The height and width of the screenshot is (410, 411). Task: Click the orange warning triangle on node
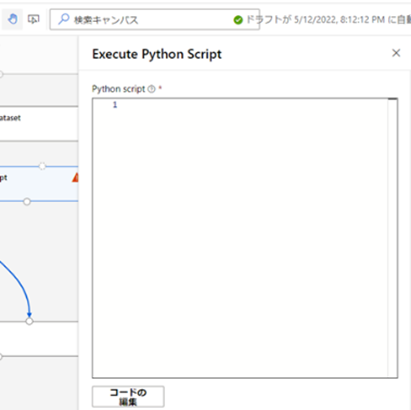click(76, 177)
